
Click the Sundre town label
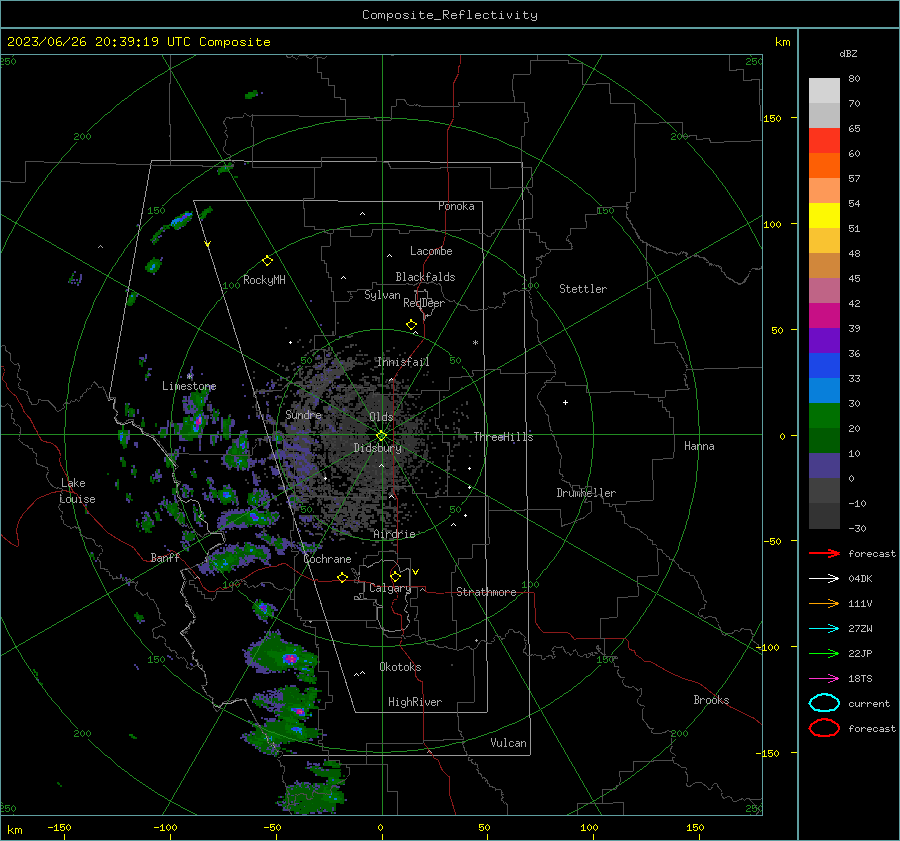point(303,414)
